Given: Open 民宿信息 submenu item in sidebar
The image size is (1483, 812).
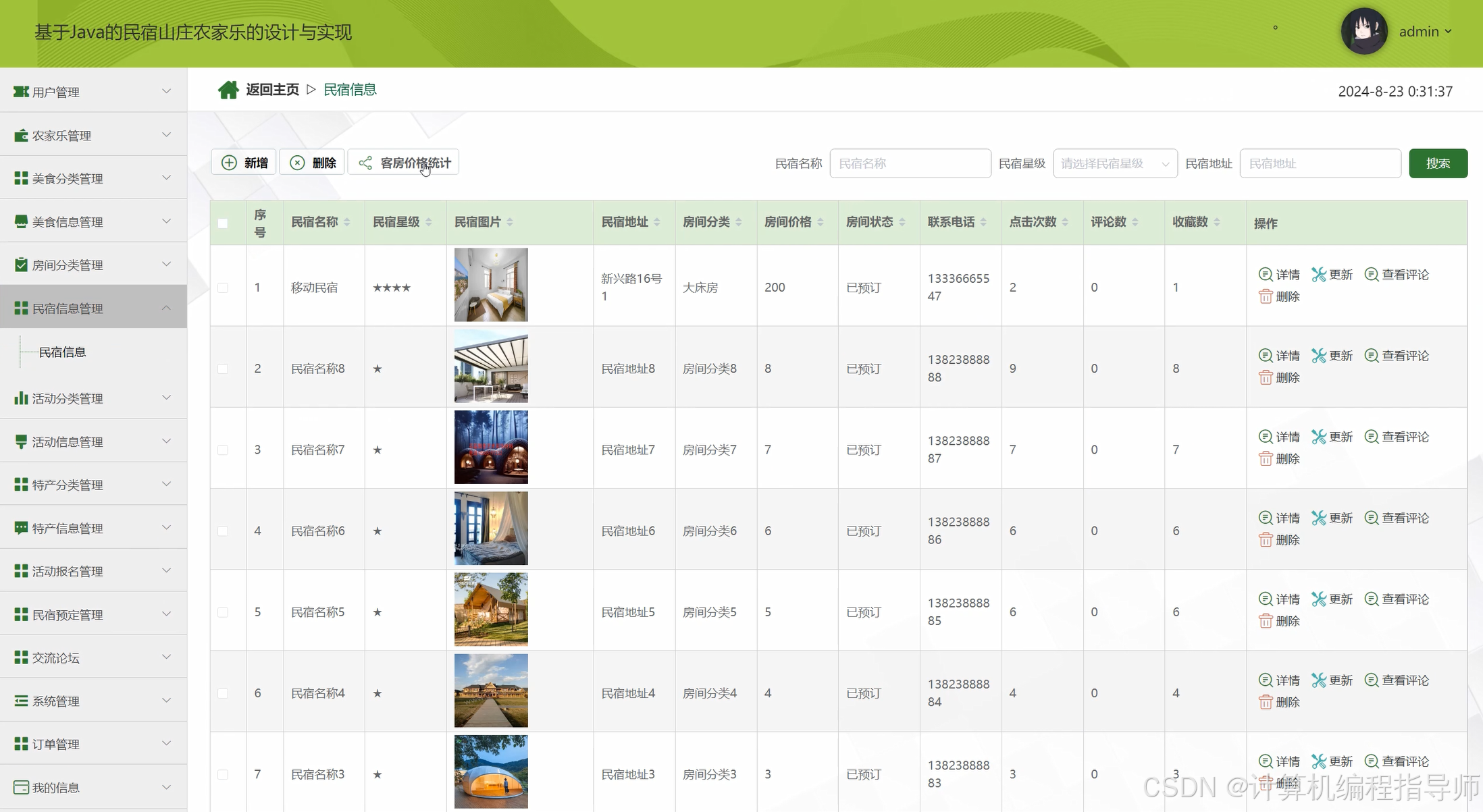Looking at the screenshot, I should (x=62, y=352).
